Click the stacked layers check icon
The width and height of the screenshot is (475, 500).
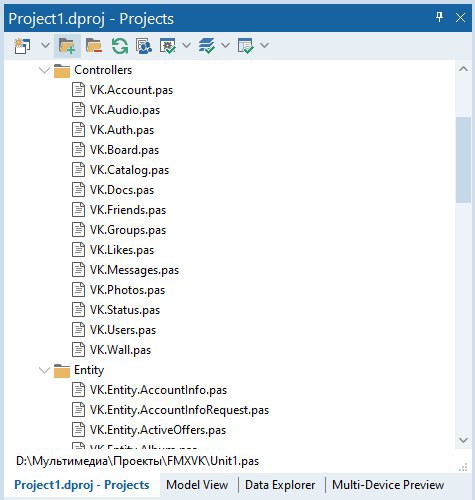tap(207, 46)
